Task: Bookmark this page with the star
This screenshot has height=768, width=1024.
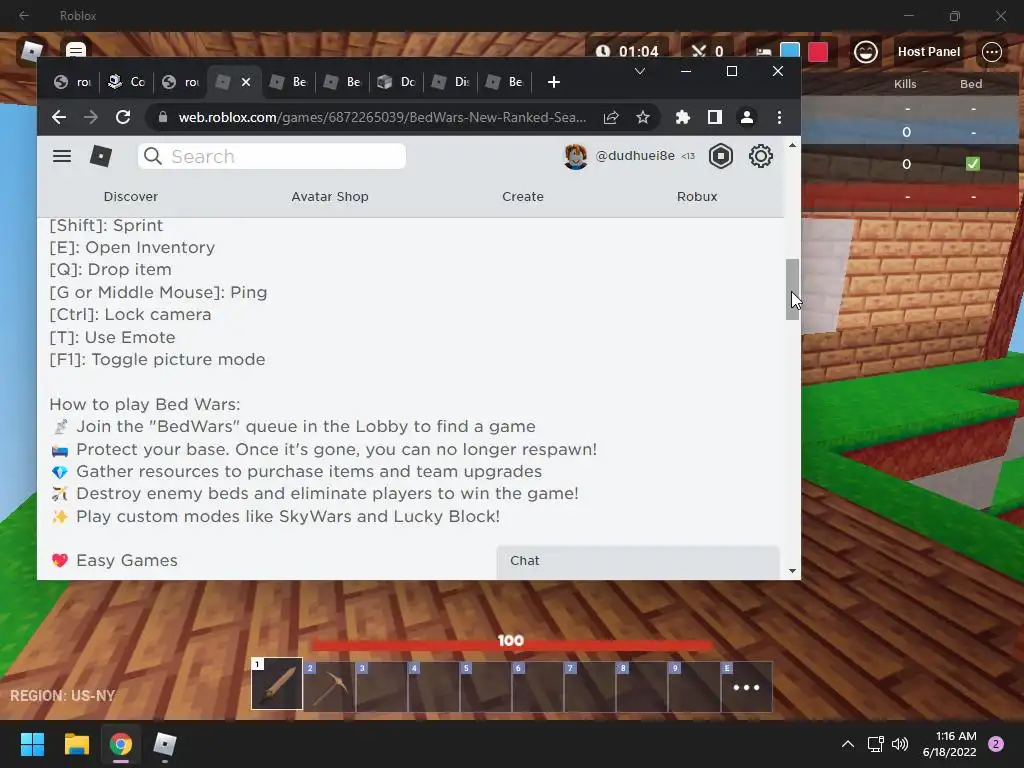Action: click(x=643, y=117)
